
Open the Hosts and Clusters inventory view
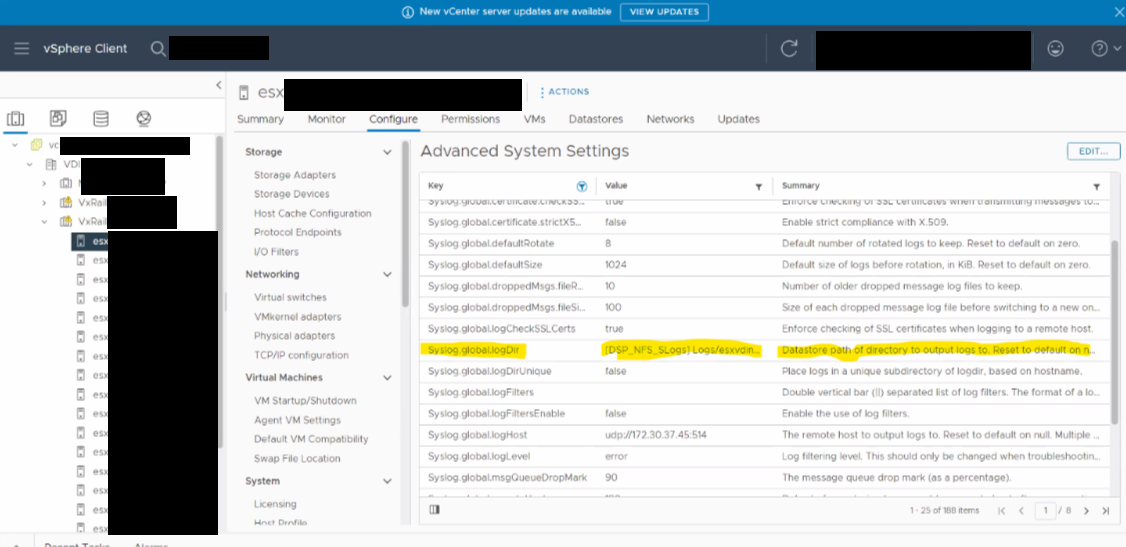click(15, 119)
